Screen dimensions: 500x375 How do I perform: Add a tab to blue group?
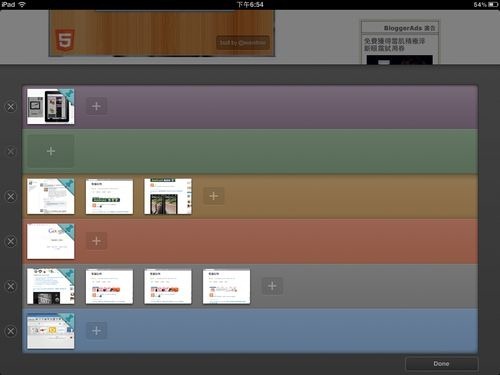point(97,331)
